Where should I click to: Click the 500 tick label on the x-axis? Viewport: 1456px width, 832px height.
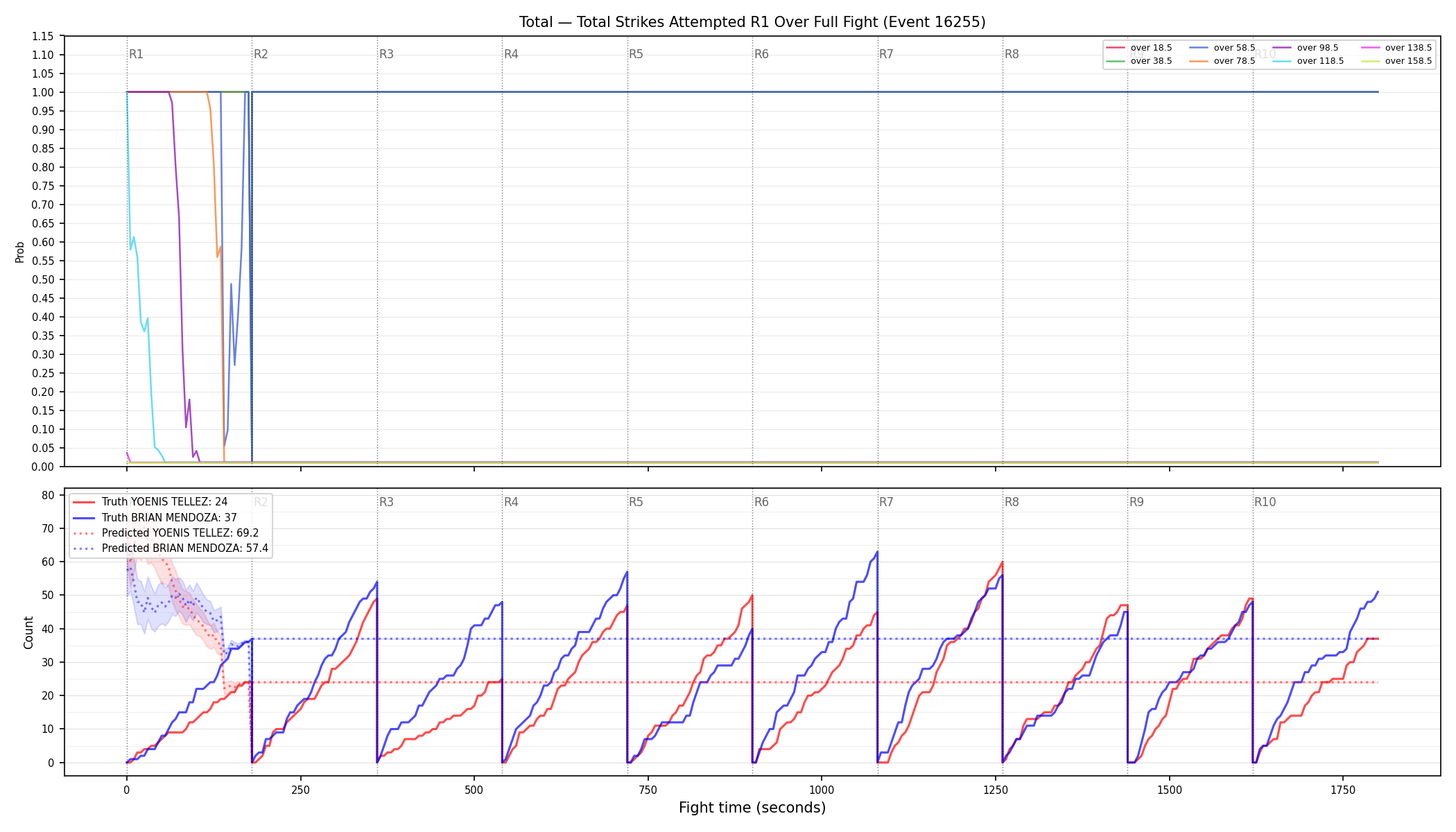(474, 790)
